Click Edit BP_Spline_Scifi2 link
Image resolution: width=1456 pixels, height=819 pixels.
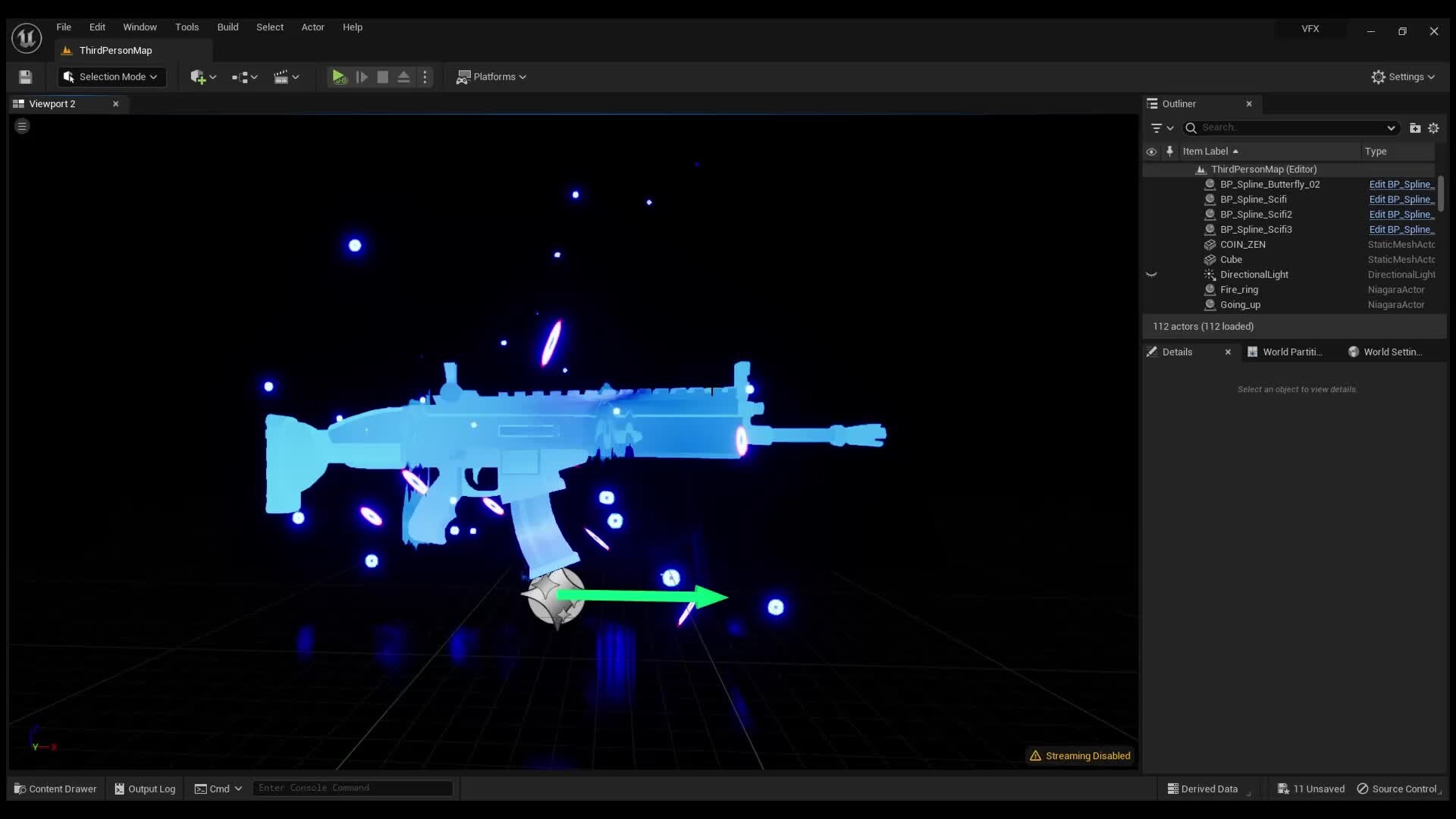1399,215
